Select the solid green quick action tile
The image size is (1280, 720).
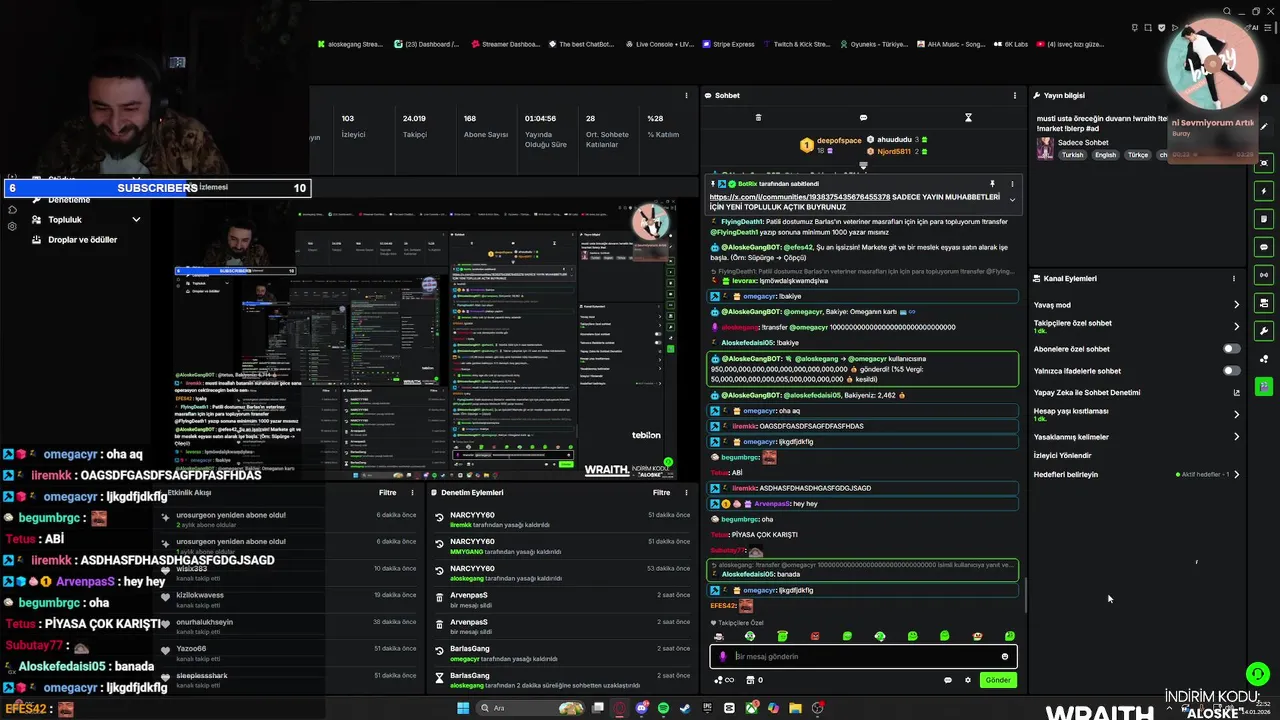click(1264, 386)
